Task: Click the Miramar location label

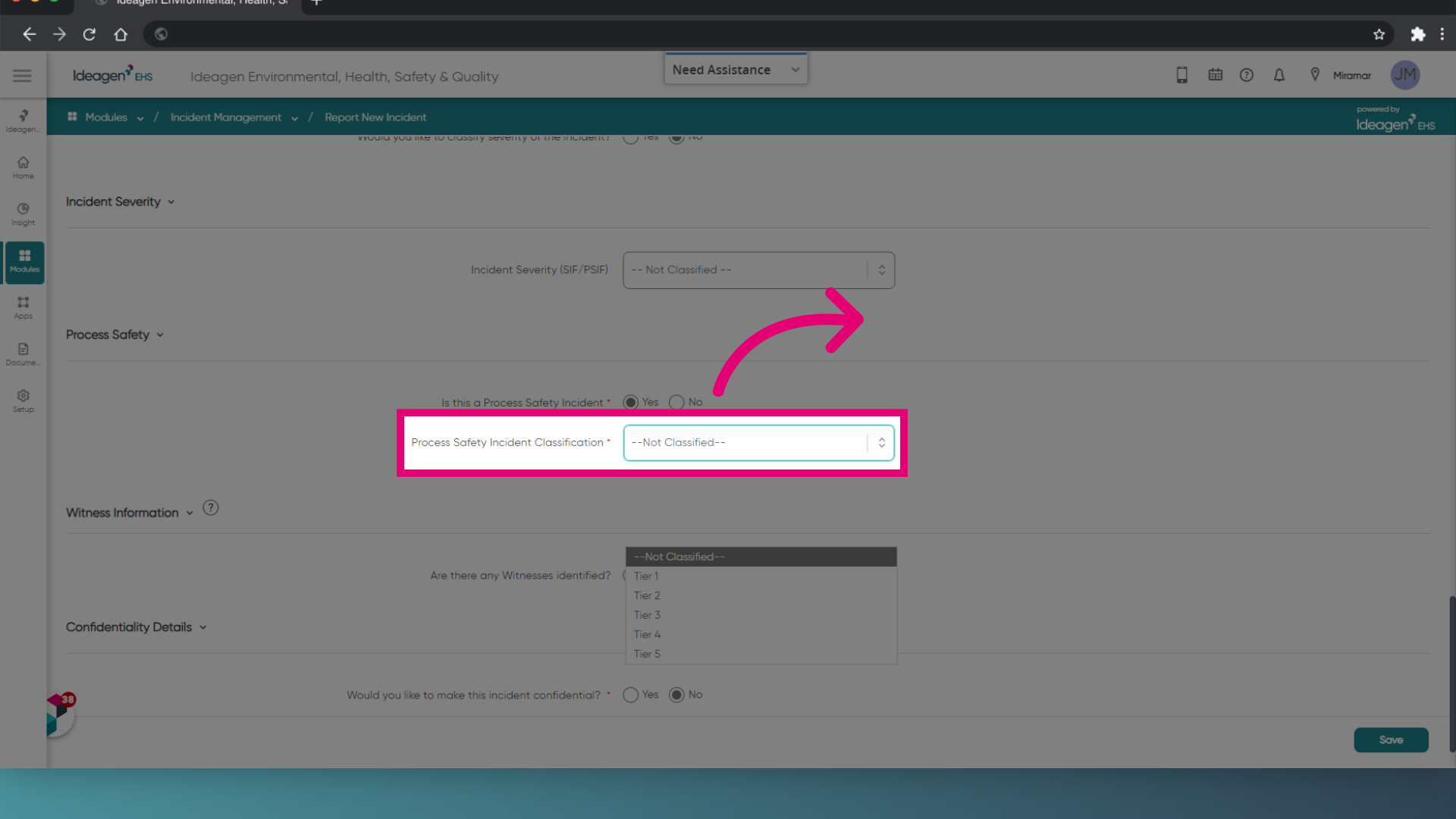Action: [1351, 75]
